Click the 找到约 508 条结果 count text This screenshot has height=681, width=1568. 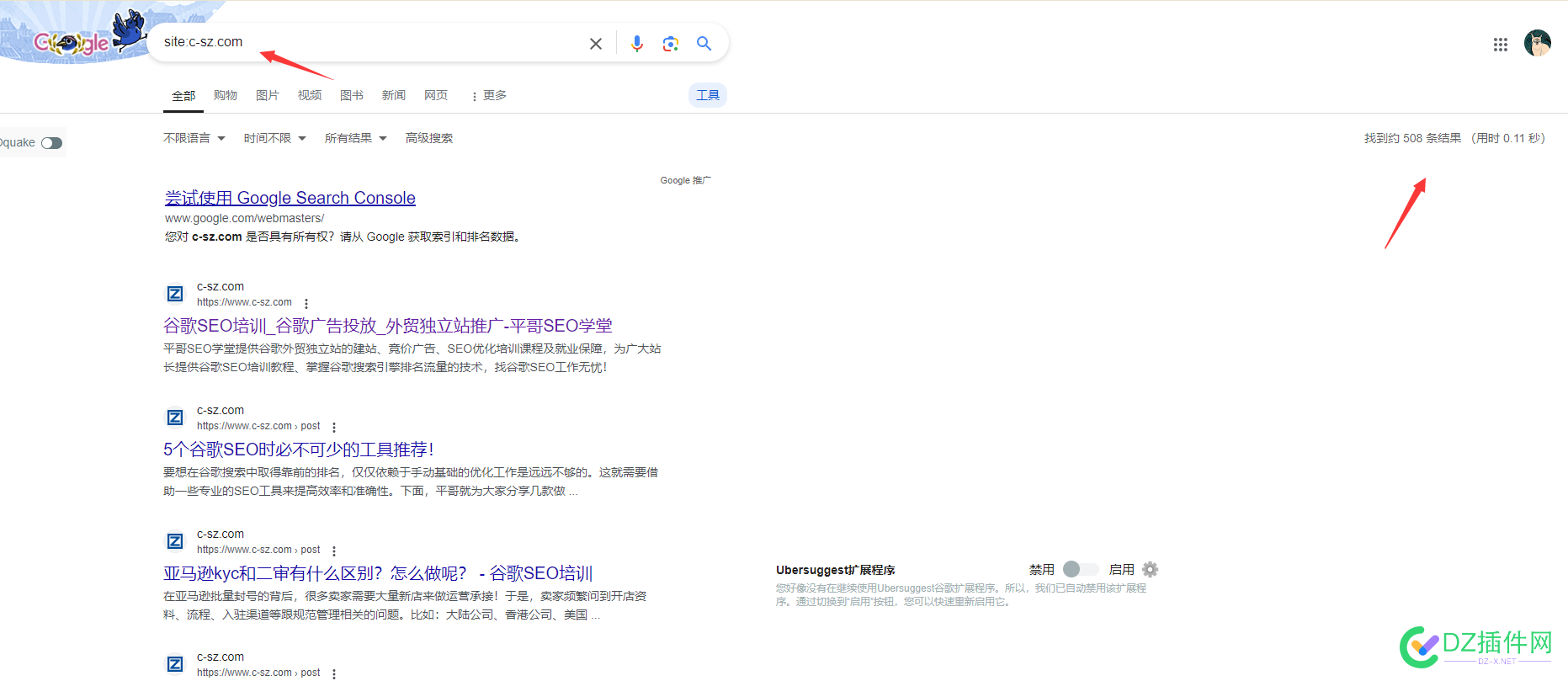coord(1412,138)
